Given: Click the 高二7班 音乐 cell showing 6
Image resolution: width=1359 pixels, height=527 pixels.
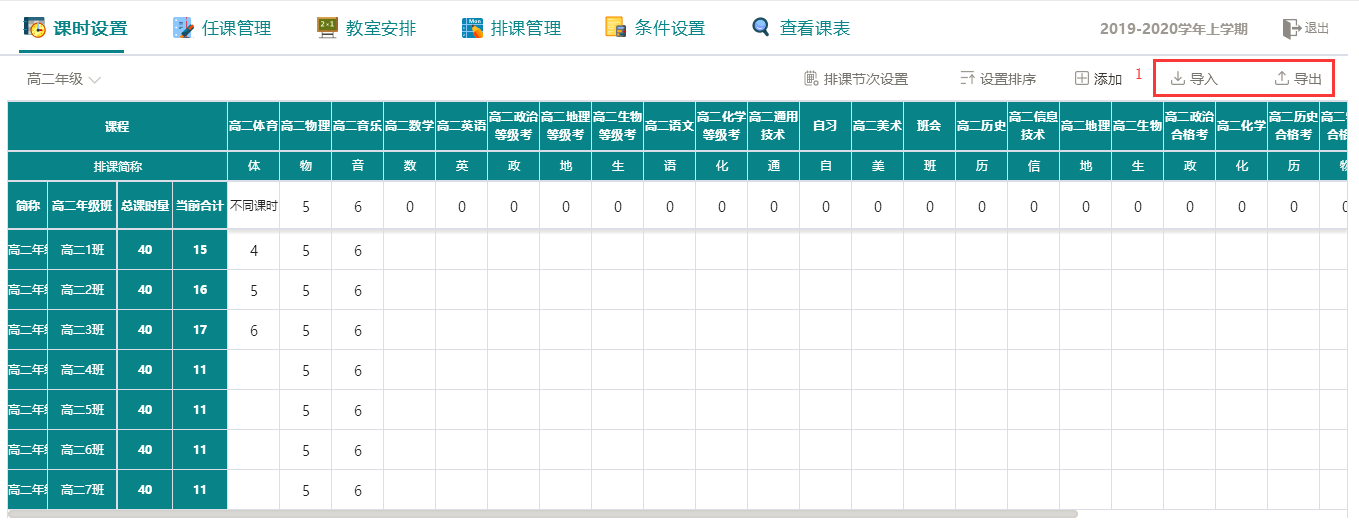Looking at the screenshot, I should point(358,490).
